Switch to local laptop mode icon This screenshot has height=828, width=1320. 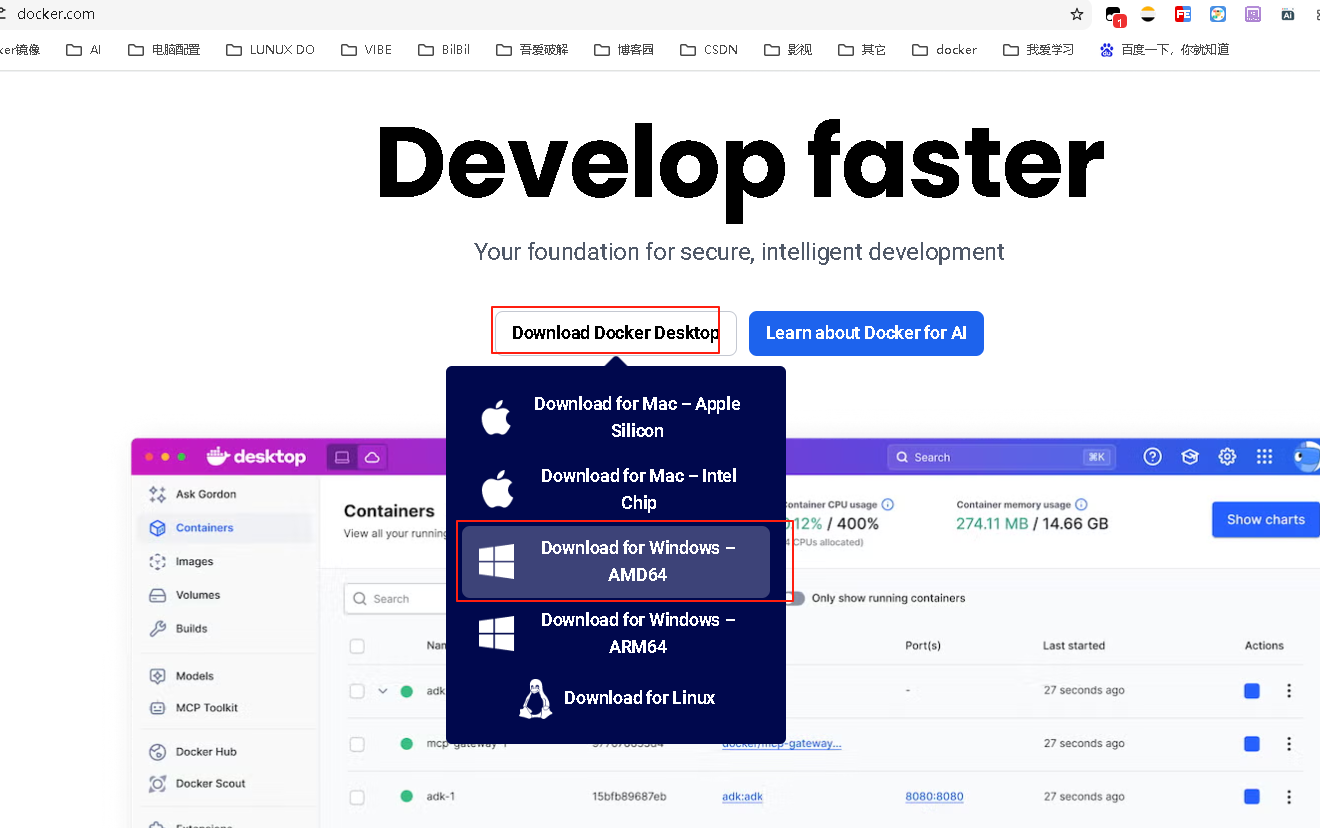[342, 457]
